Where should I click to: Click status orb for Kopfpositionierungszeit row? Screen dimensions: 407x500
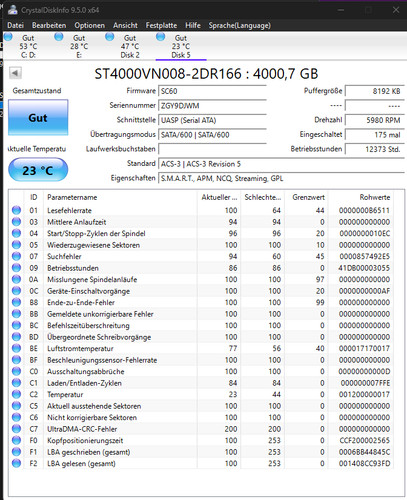(x=16, y=440)
